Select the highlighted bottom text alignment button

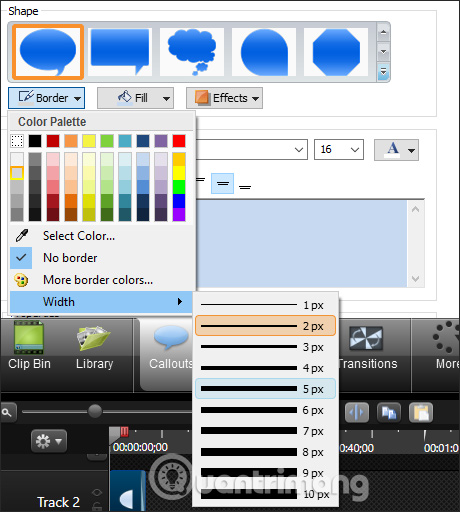point(222,183)
